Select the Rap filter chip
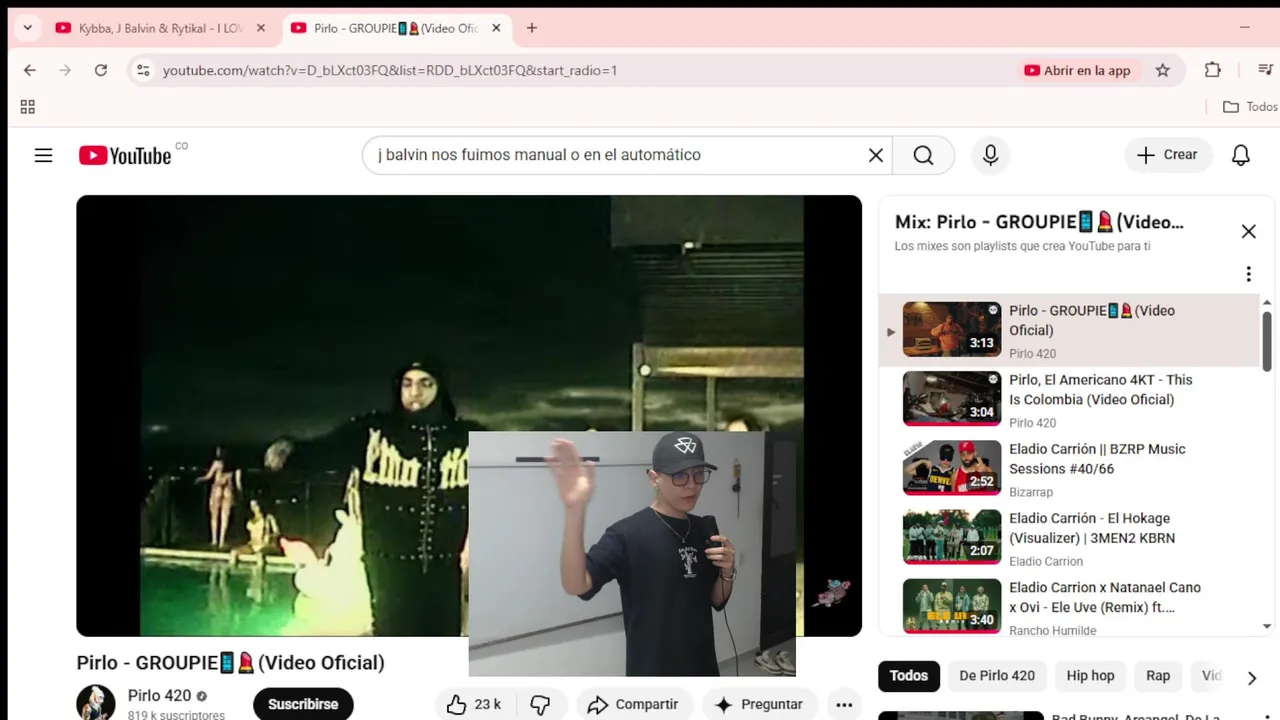 [1158, 676]
